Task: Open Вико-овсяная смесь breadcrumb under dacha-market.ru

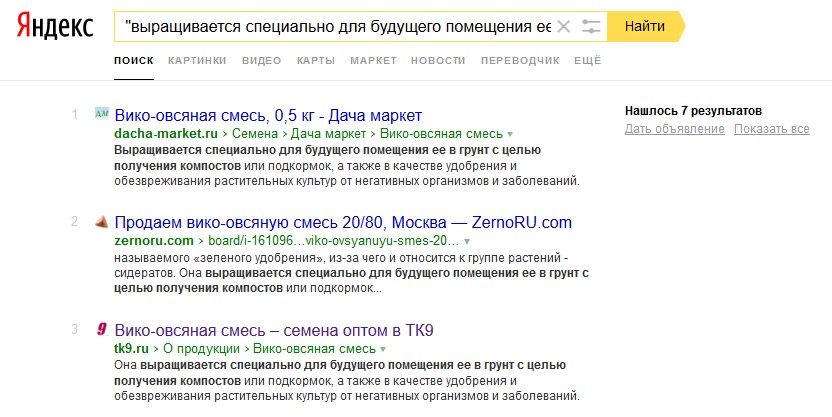Action: pyautogui.click(x=441, y=134)
